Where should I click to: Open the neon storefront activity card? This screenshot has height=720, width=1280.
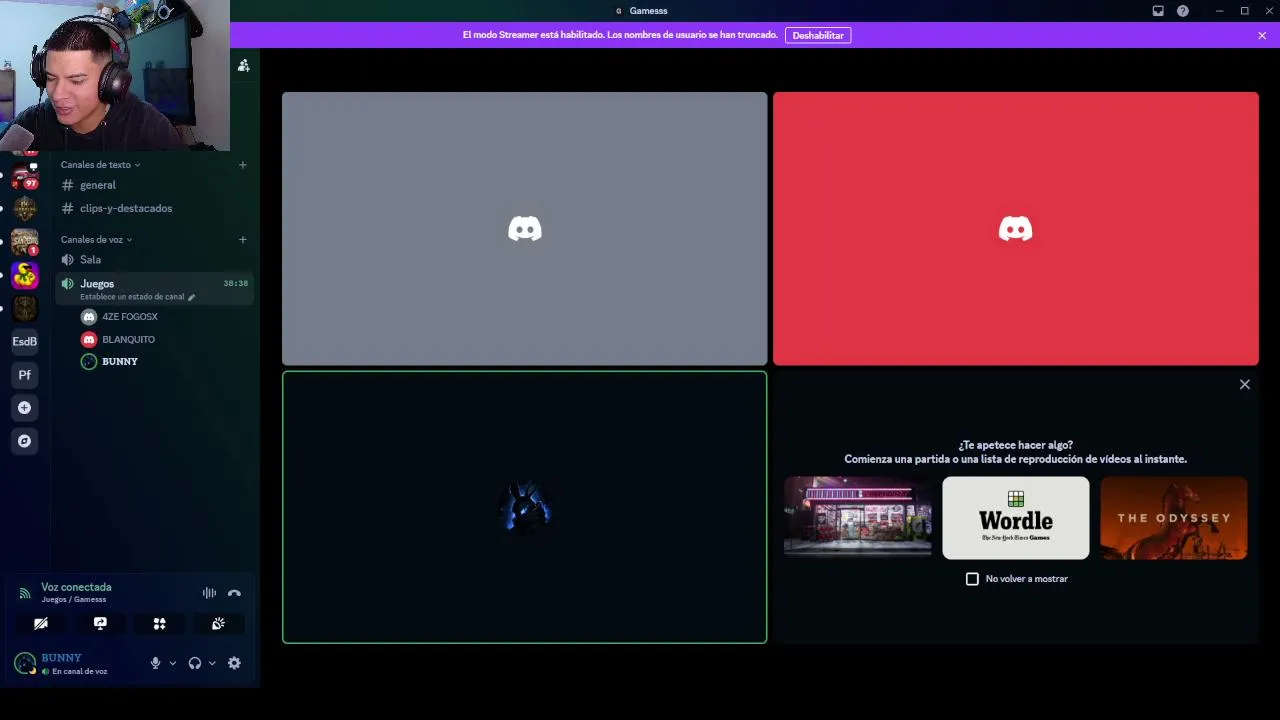pos(857,518)
